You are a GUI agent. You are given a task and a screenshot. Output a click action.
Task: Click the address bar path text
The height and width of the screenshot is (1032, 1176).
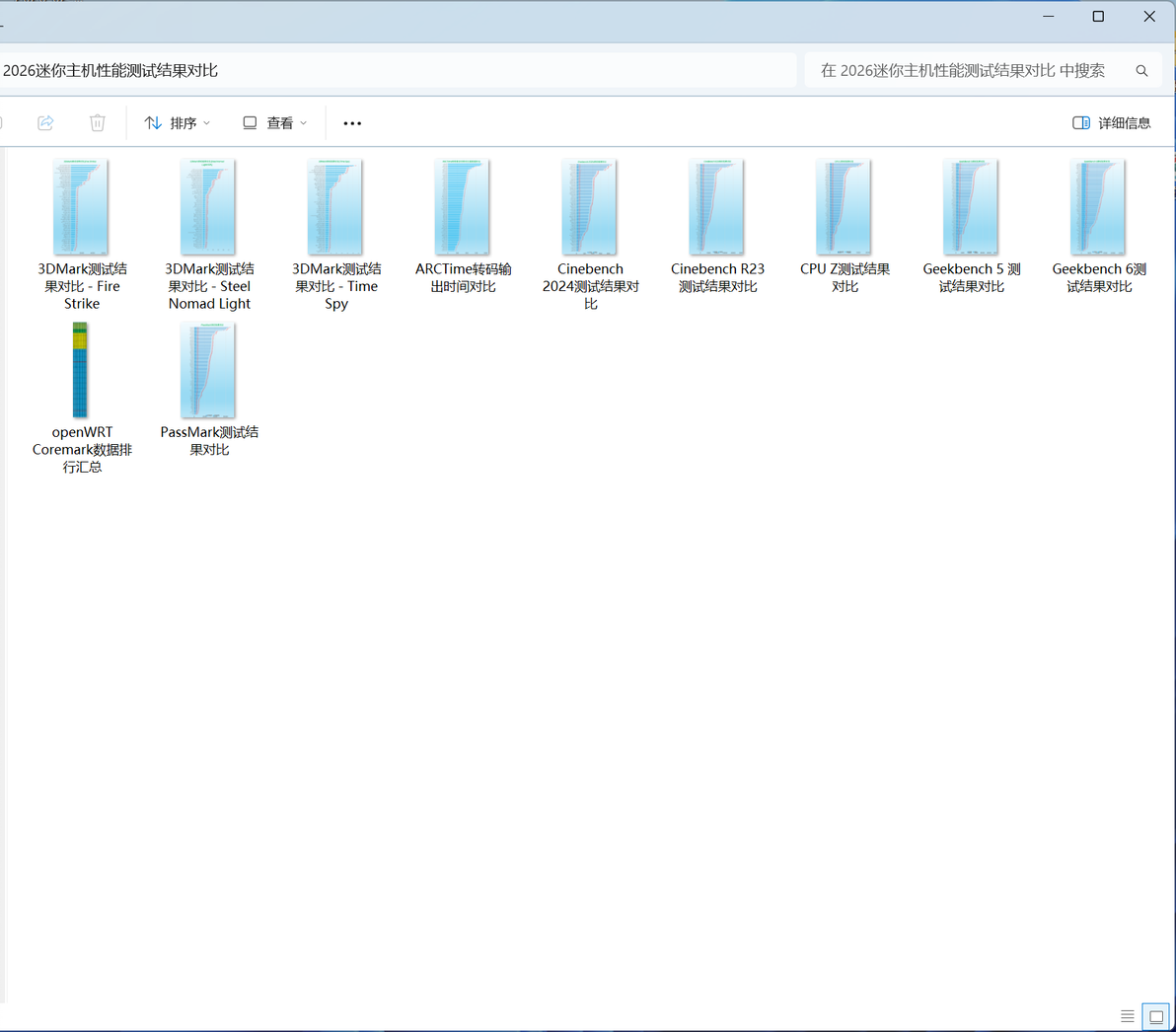(x=110, y=70)
